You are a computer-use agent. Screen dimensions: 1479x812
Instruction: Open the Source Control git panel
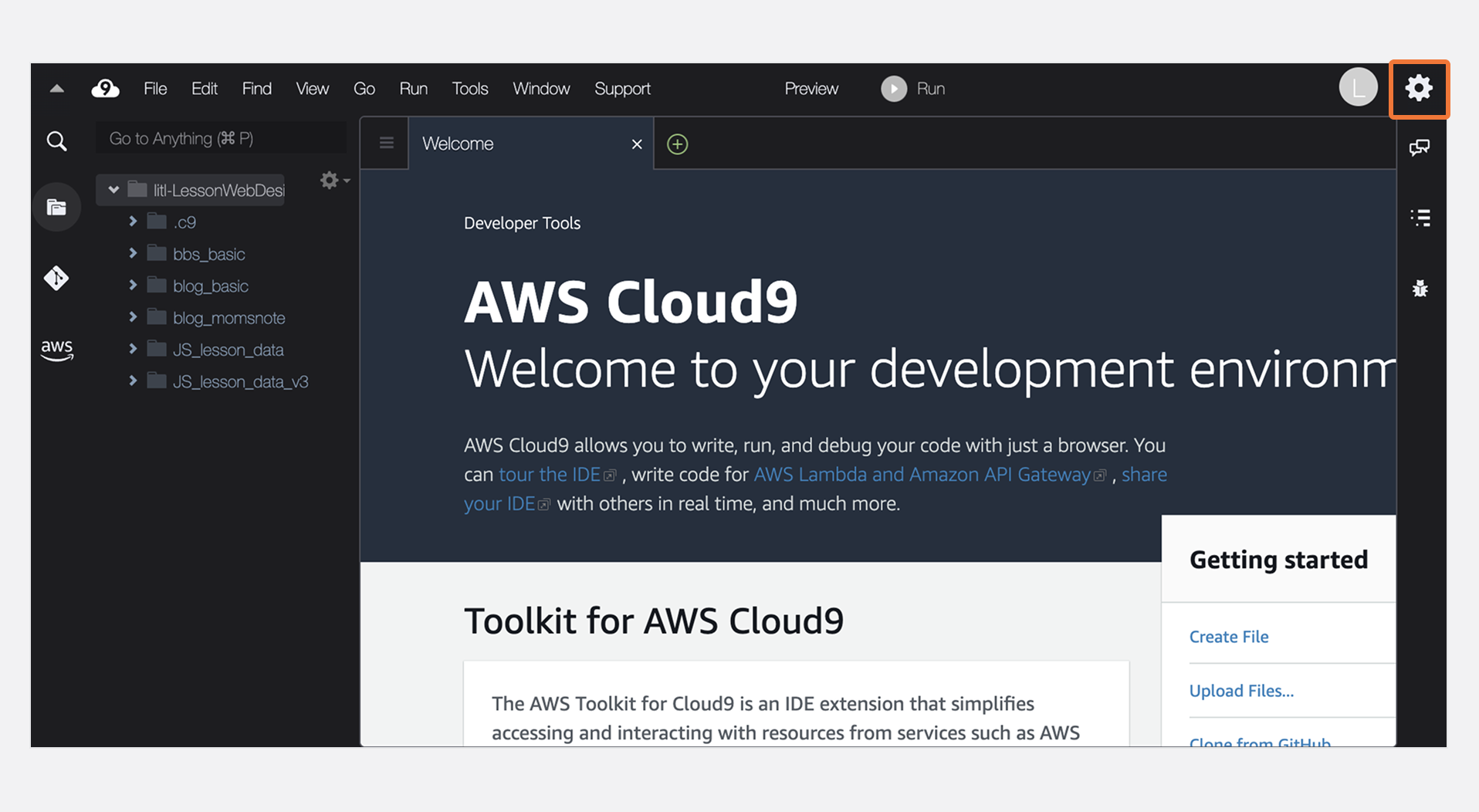point(56,278)
